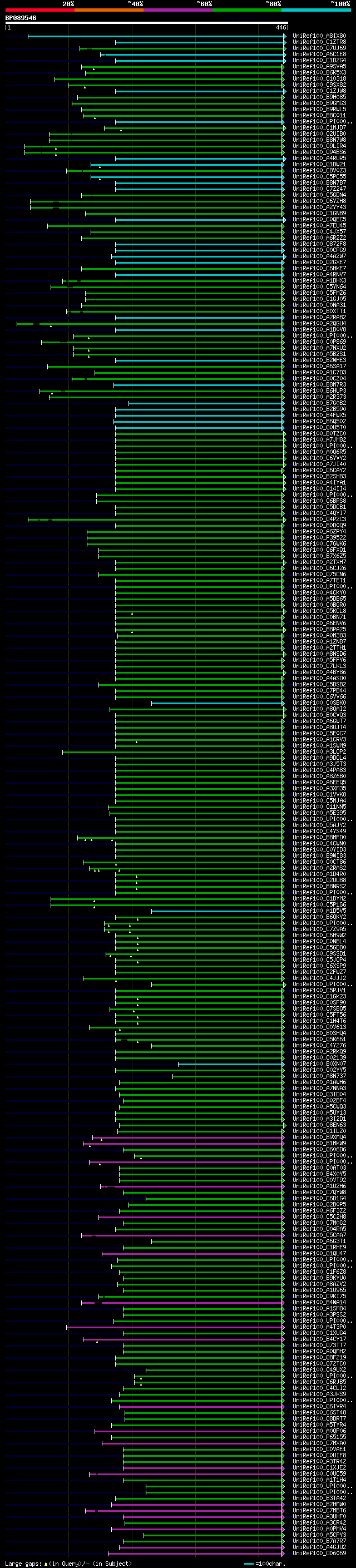Image resolution: width=356 pixels, height=1568 pixels.
Task: Click the cyan ~100% identity legend segment
Action: 317,10
